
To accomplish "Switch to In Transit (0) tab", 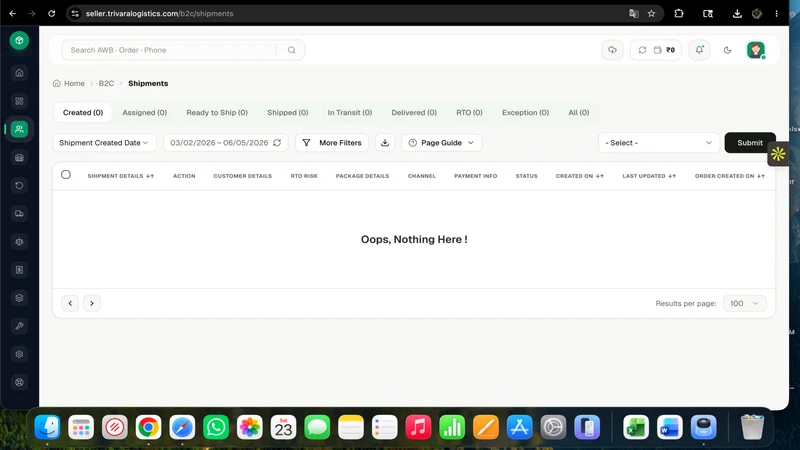I will pos(350,113).
